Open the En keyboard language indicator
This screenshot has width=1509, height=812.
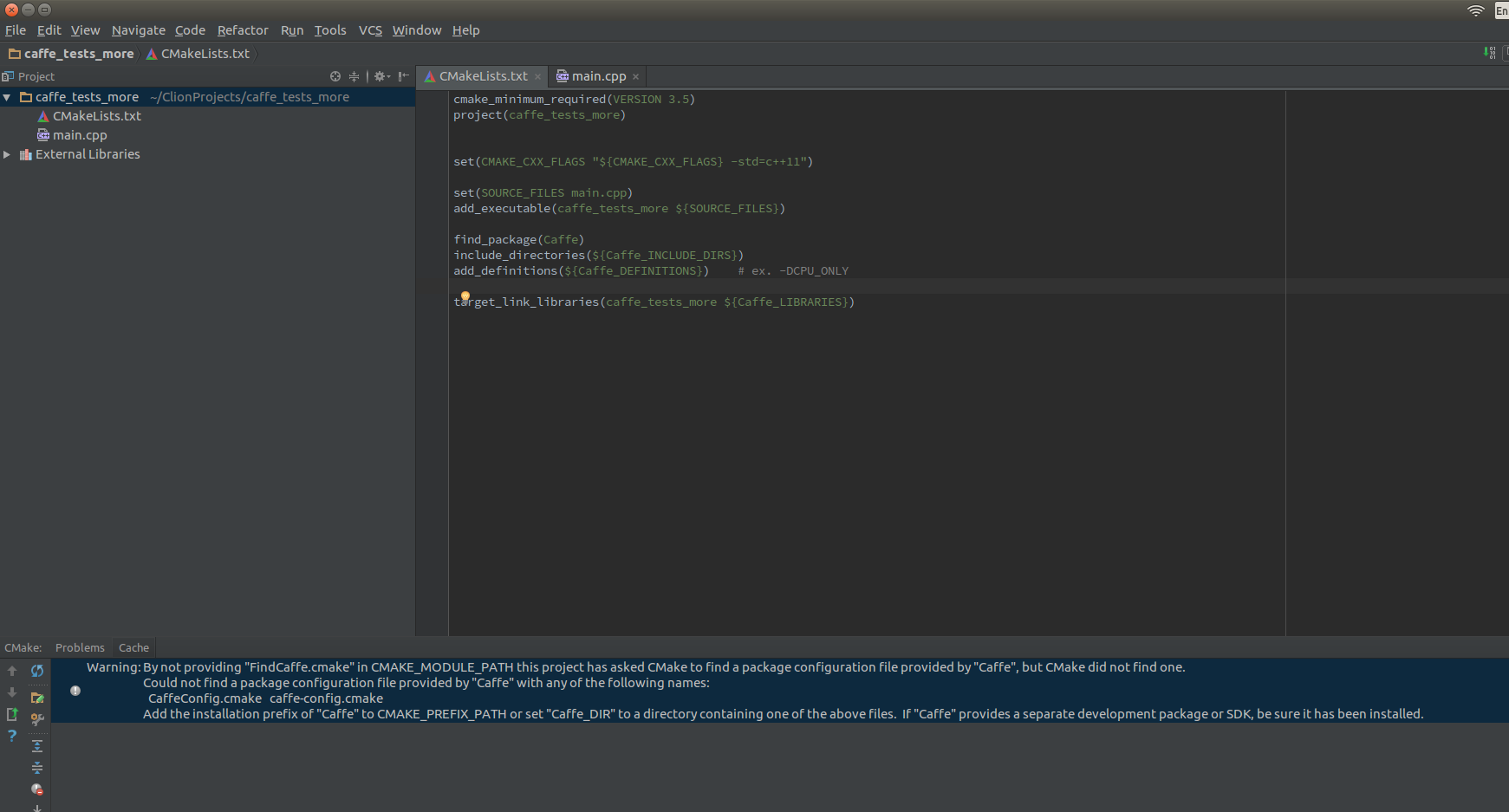pos(1501,10)
